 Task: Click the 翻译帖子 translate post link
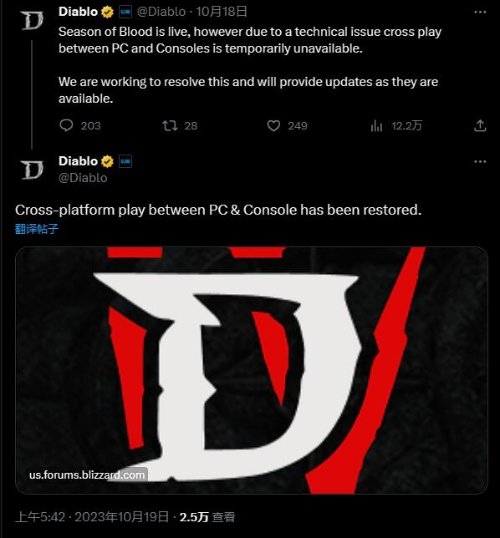point(37,229)
